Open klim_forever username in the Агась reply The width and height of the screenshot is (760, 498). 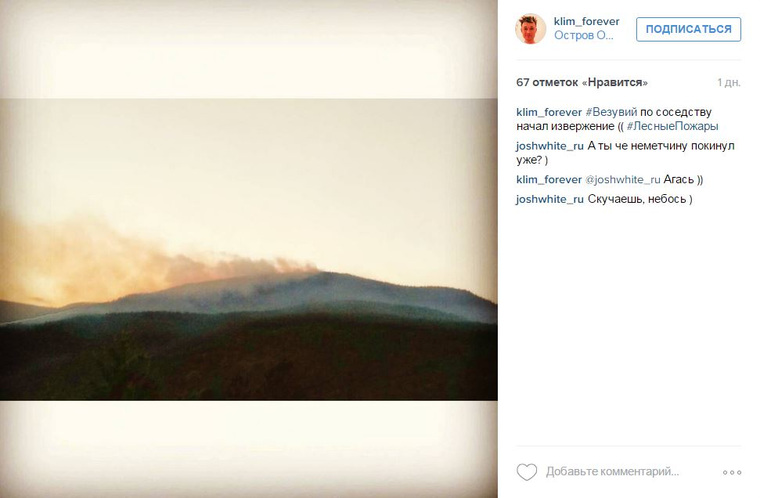pos(549,179)
